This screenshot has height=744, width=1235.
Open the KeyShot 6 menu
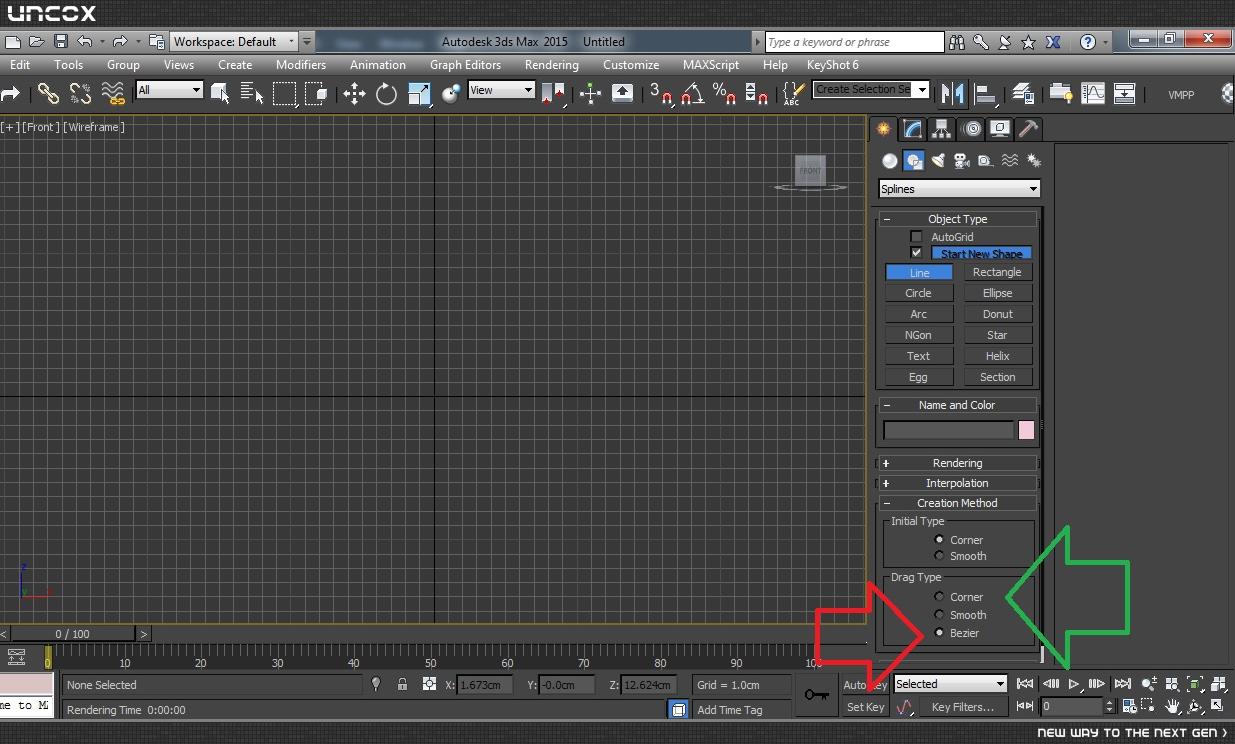click(x=833, y=64)
